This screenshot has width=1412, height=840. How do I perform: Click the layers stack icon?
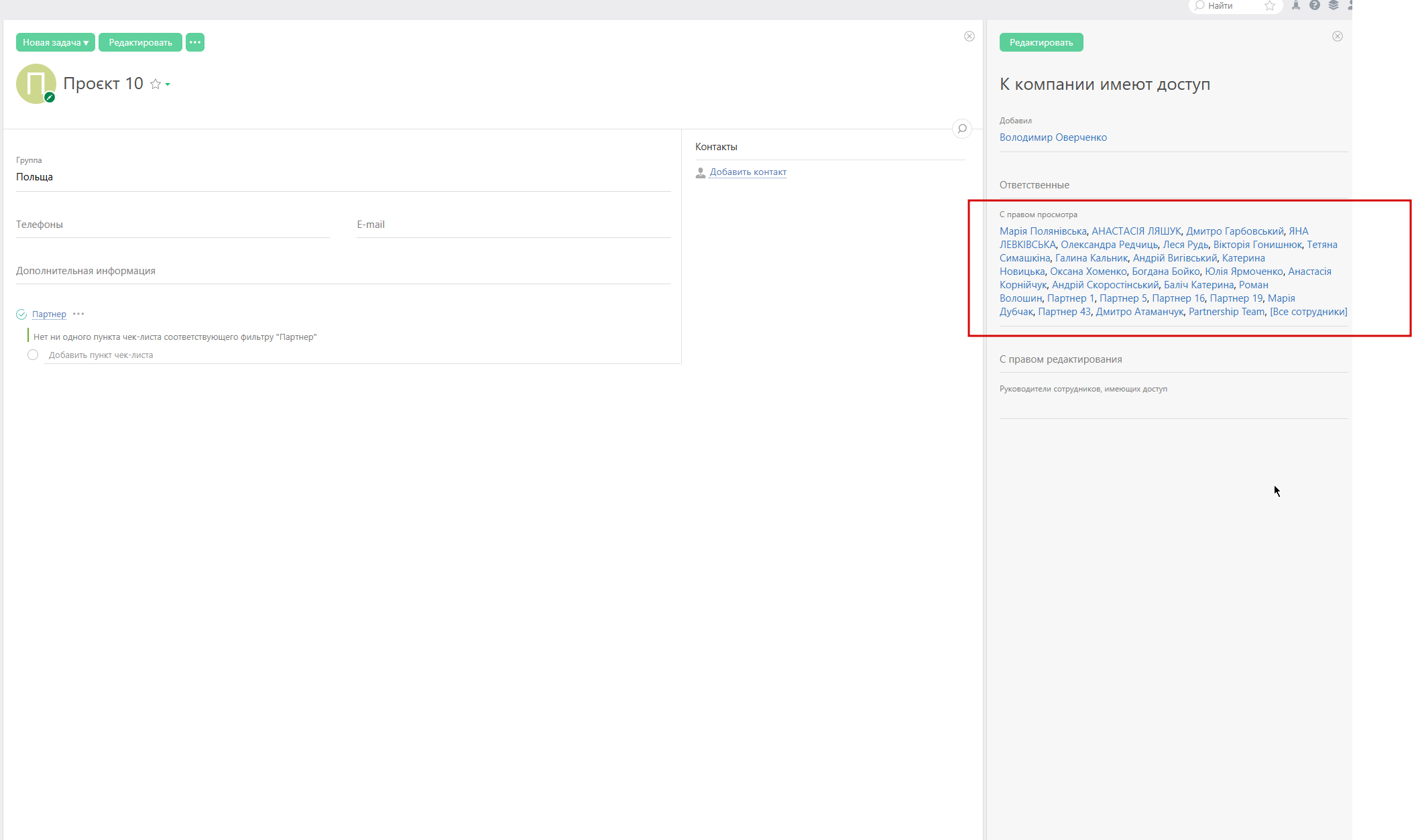tap(1333, 5)
